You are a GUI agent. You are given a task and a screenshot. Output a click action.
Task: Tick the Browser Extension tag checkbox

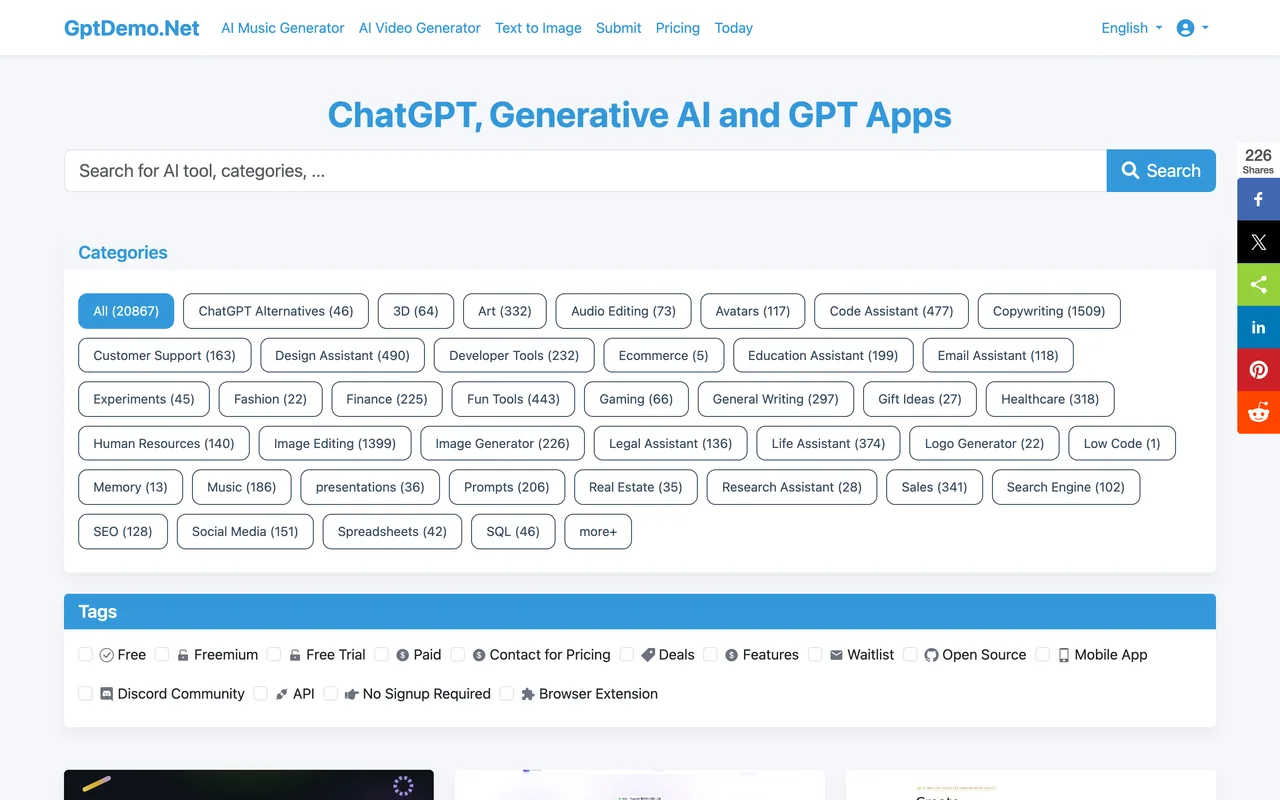[507, 693]
